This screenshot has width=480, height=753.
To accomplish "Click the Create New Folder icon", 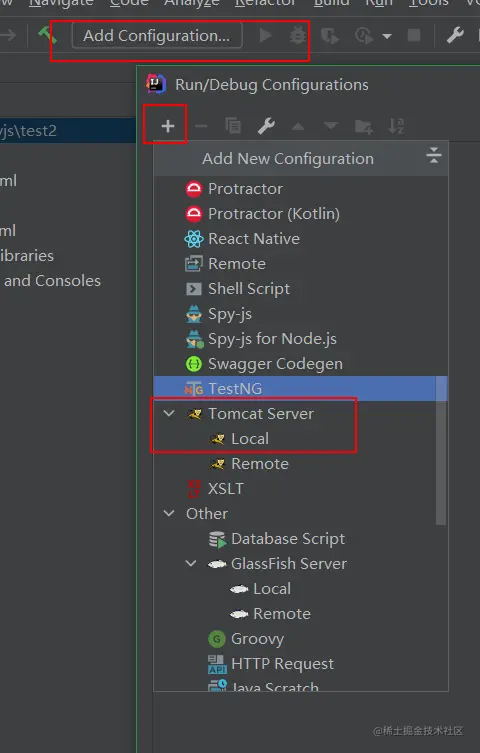I will (363, 127).
